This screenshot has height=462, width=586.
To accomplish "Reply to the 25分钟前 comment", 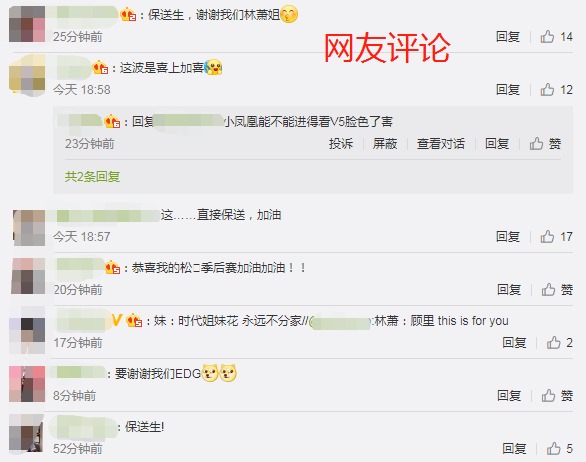I will (508, 37).
